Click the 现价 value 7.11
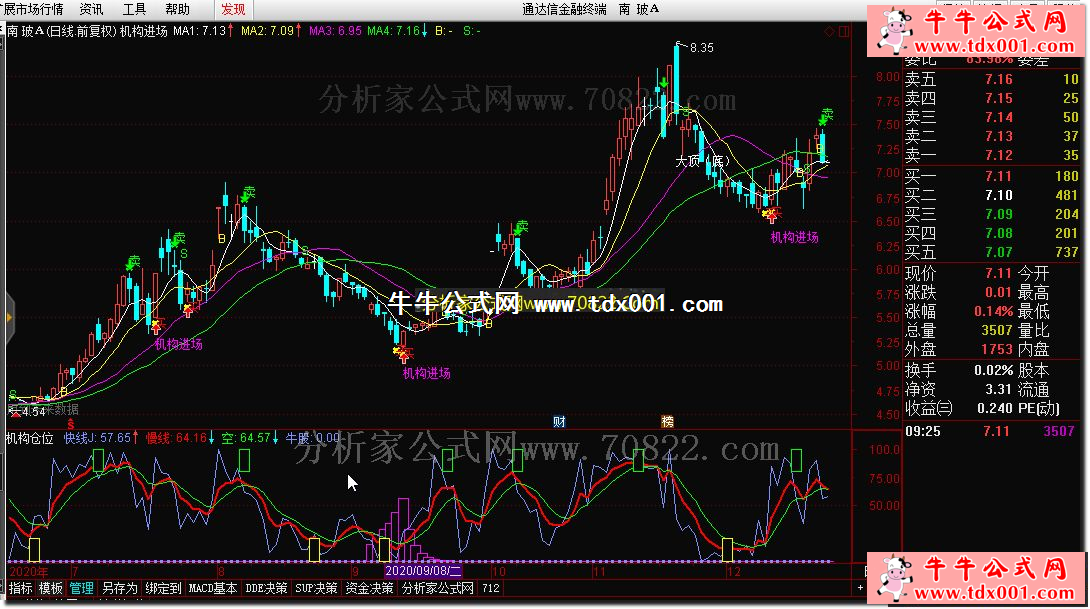 [998, 273]
